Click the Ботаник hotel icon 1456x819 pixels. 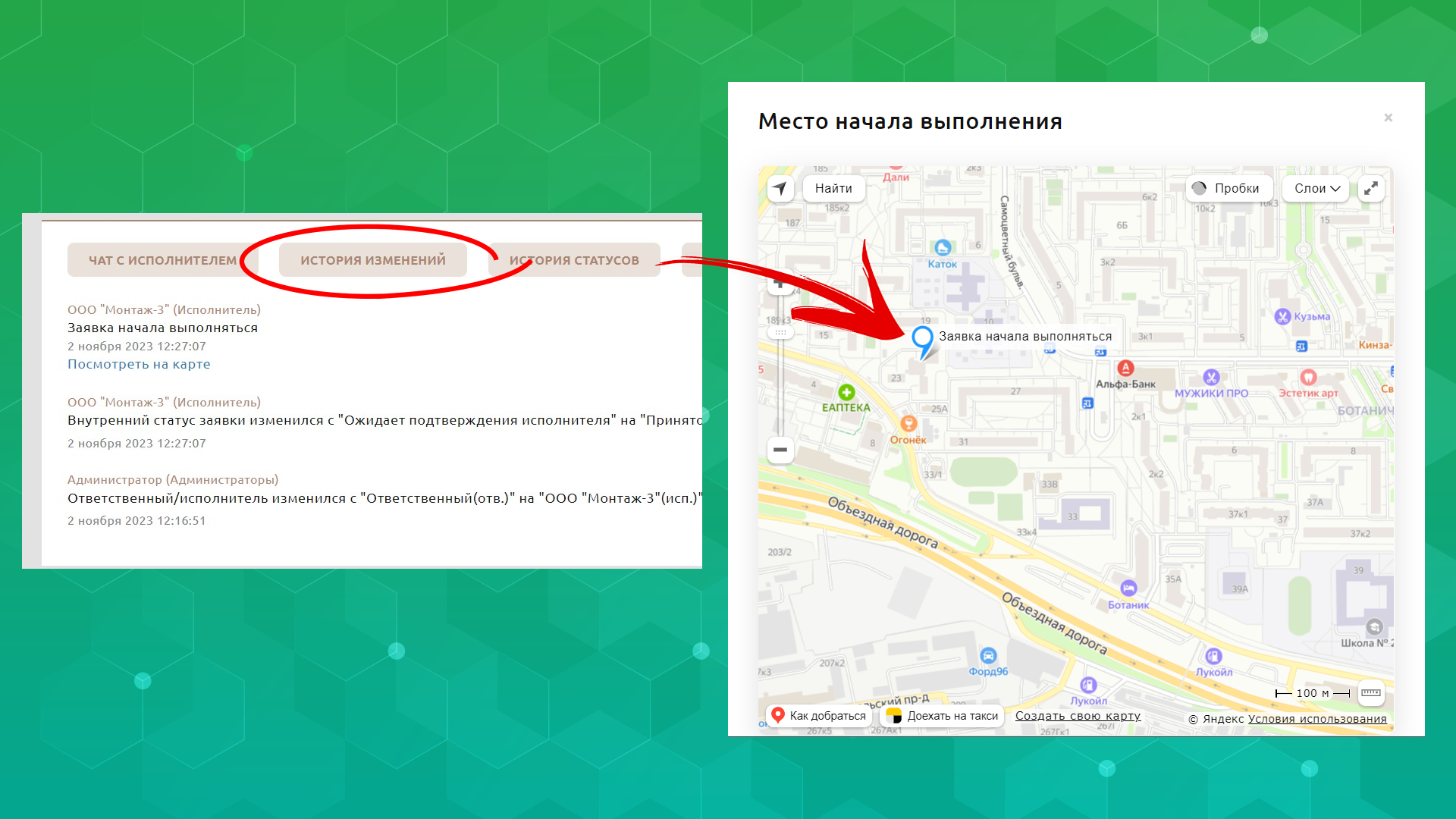click(x=1128, y=588)
